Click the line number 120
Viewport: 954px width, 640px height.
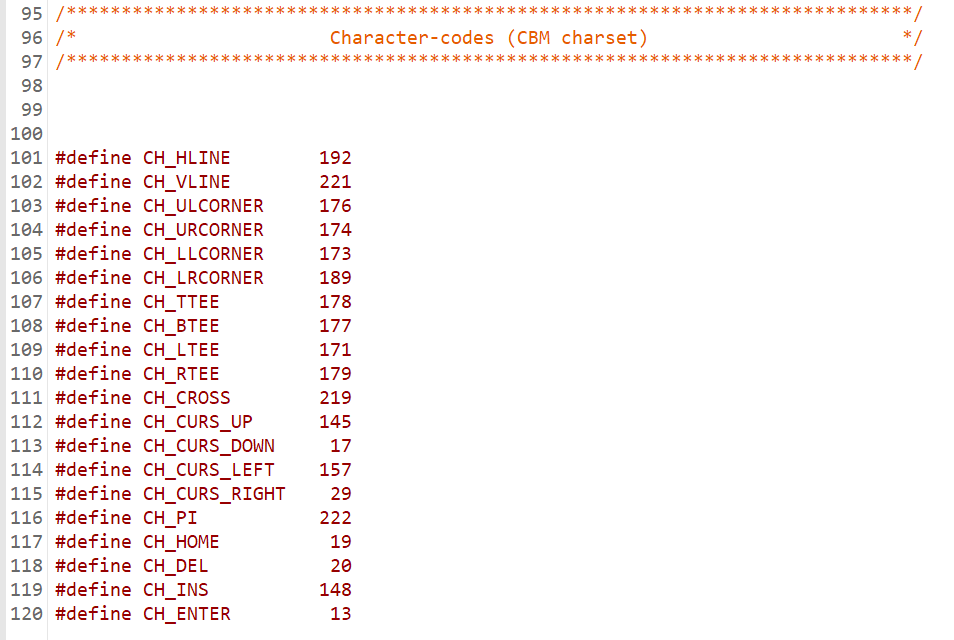tap(26, 613)
